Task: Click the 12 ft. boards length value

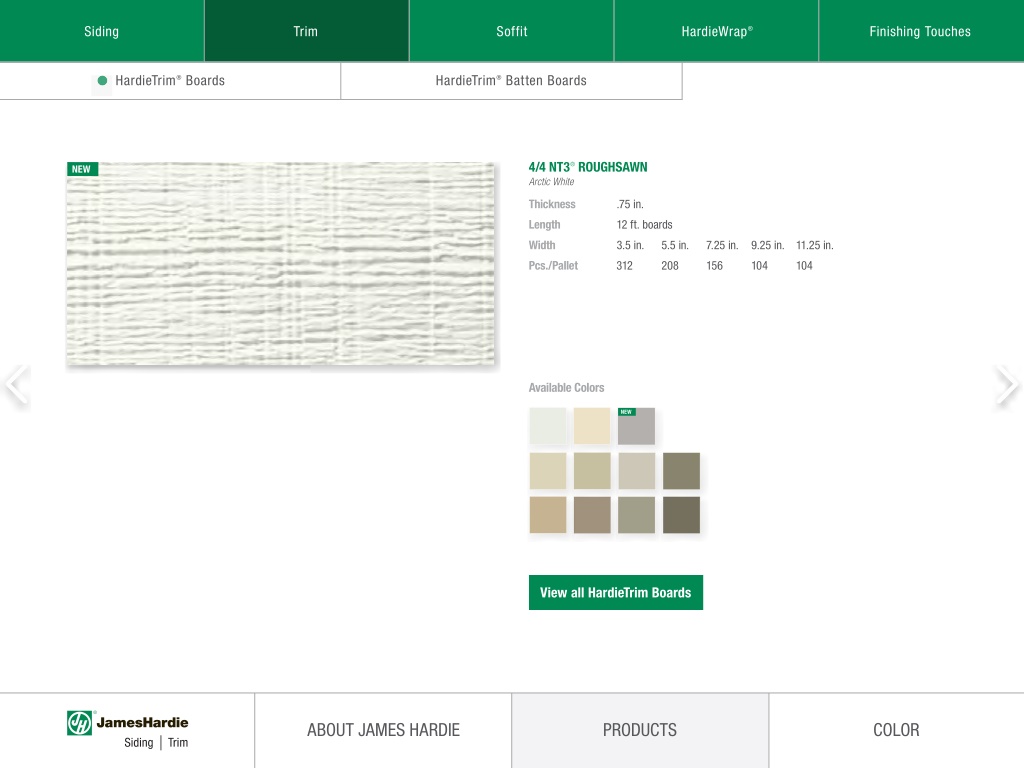Action: tap(644, 225)
